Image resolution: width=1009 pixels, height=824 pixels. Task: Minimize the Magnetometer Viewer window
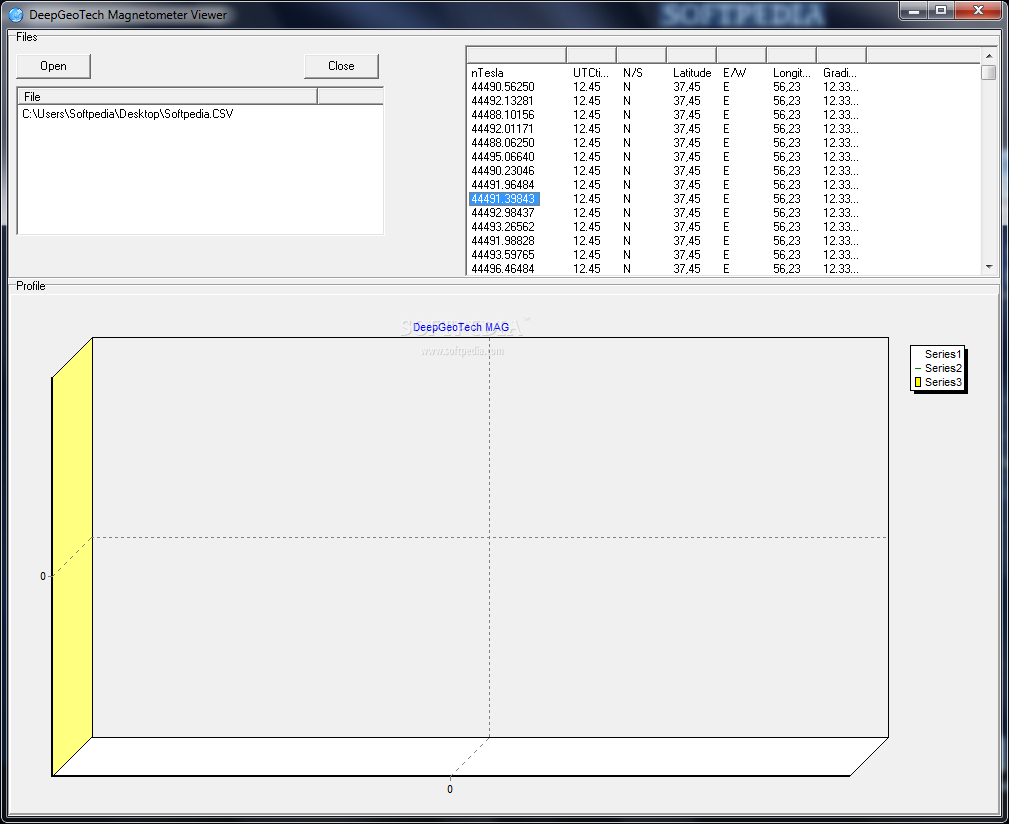pos(914,10)
